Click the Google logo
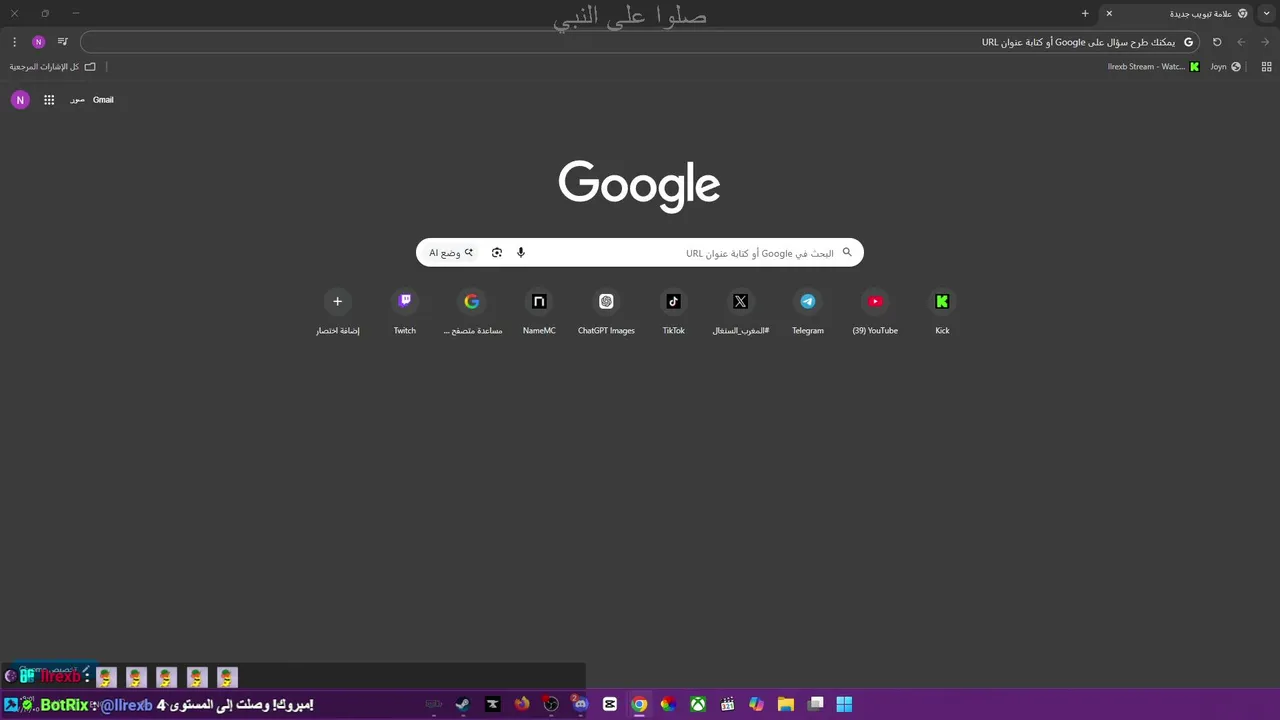Viewport: 1280px width, 720px height. (x=639, y=185)
